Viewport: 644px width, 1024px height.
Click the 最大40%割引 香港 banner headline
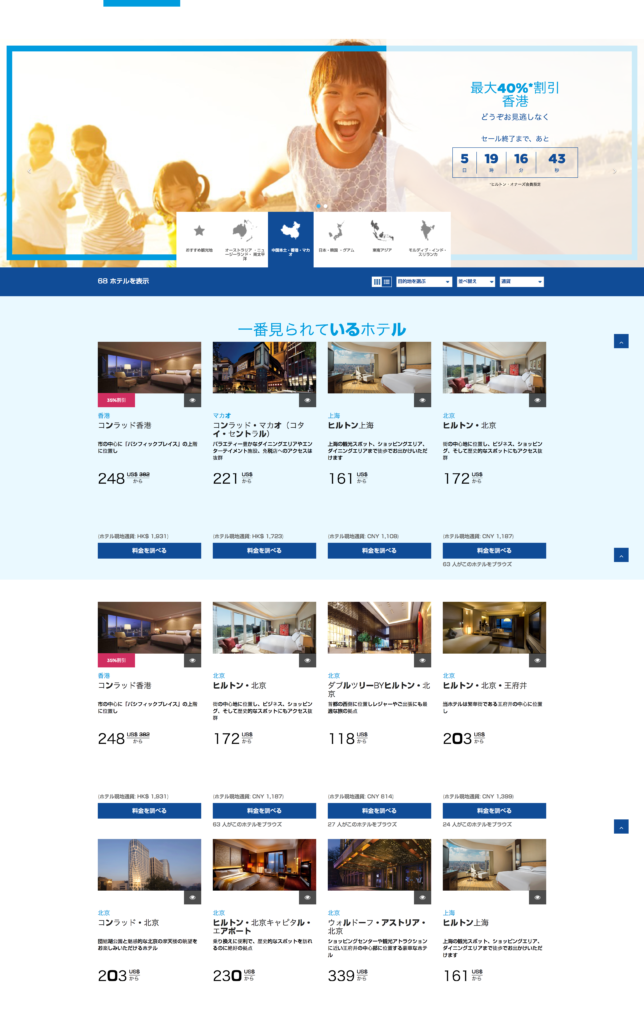(x=515, y=94)
